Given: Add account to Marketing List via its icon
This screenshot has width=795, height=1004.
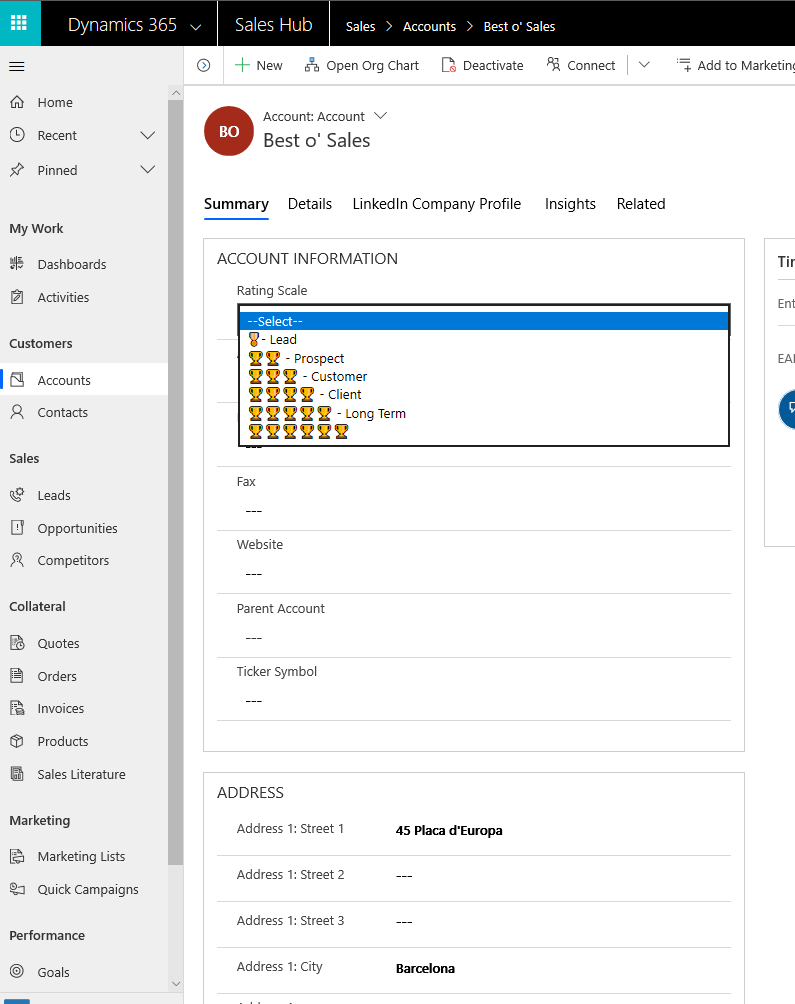Looking at the screenshot, I should pos(684,65).
